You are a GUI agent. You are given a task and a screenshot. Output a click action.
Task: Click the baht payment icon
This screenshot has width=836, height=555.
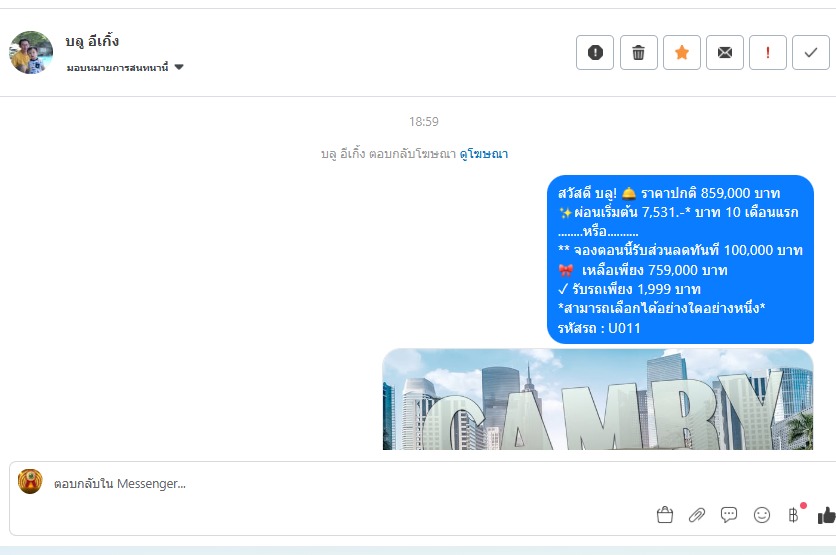click(x=793, y=514)
